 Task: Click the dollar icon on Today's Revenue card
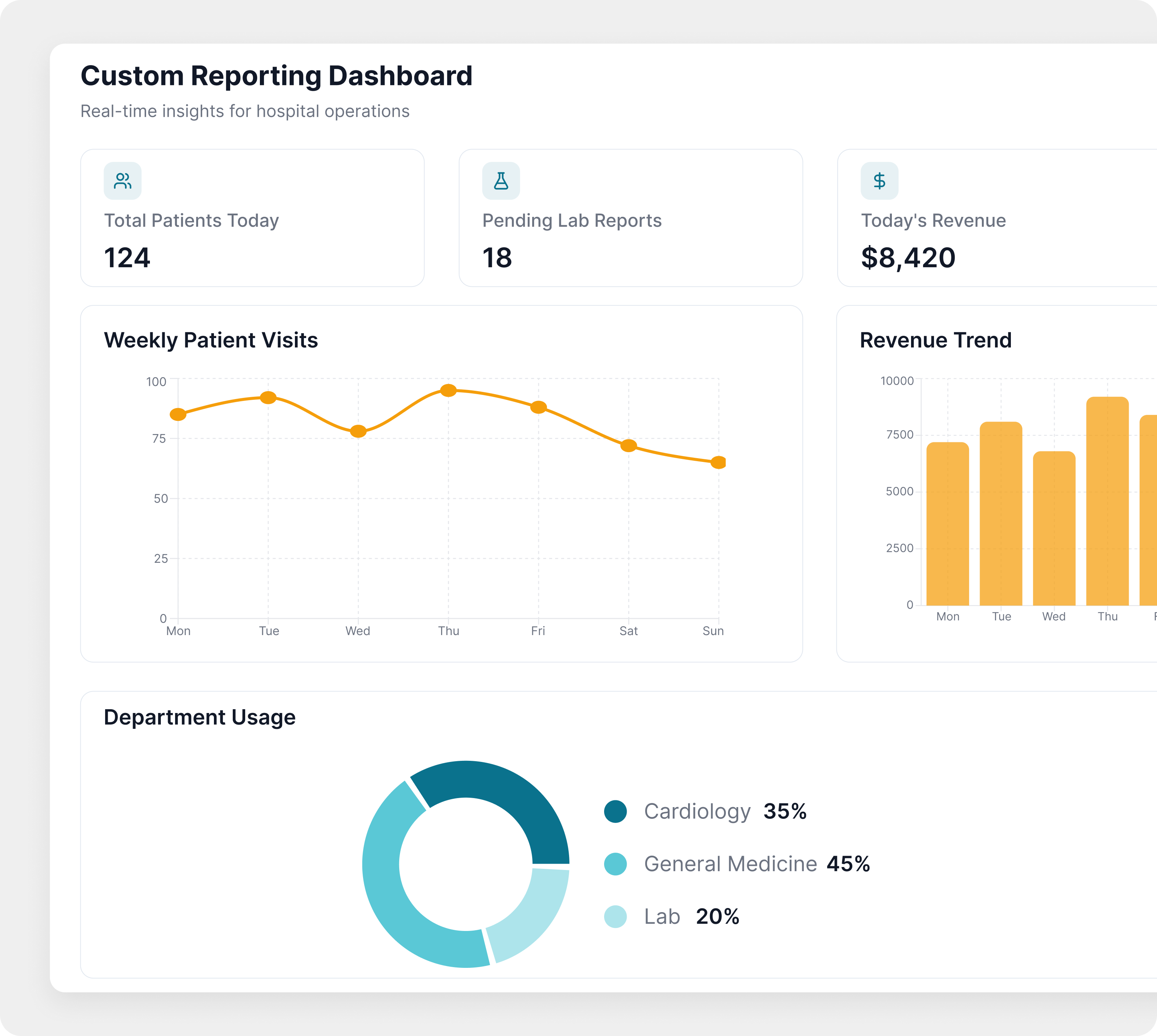click(880, 181)
